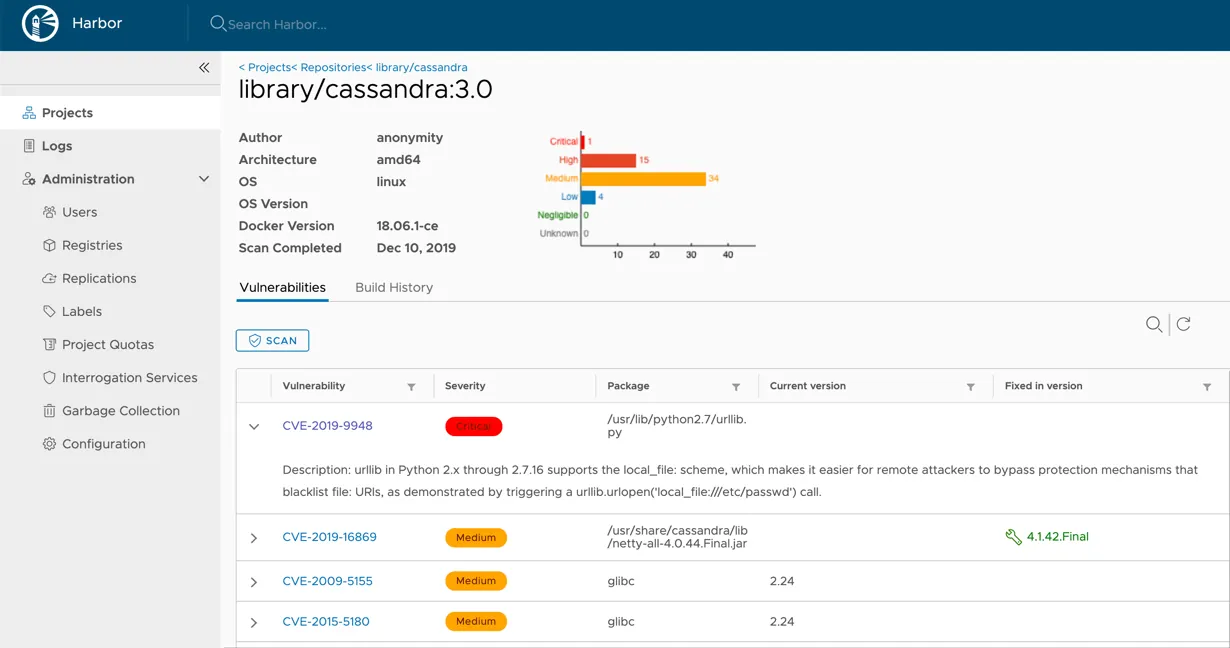Click the Configuration gear icon
The height and width of the screenshot is (648, 1230).
(x=49, y=444)
